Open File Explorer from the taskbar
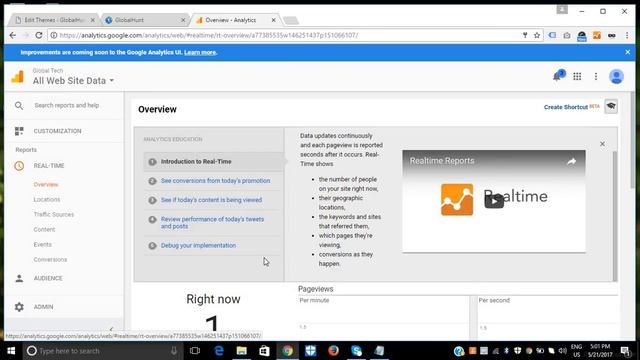 242,351
